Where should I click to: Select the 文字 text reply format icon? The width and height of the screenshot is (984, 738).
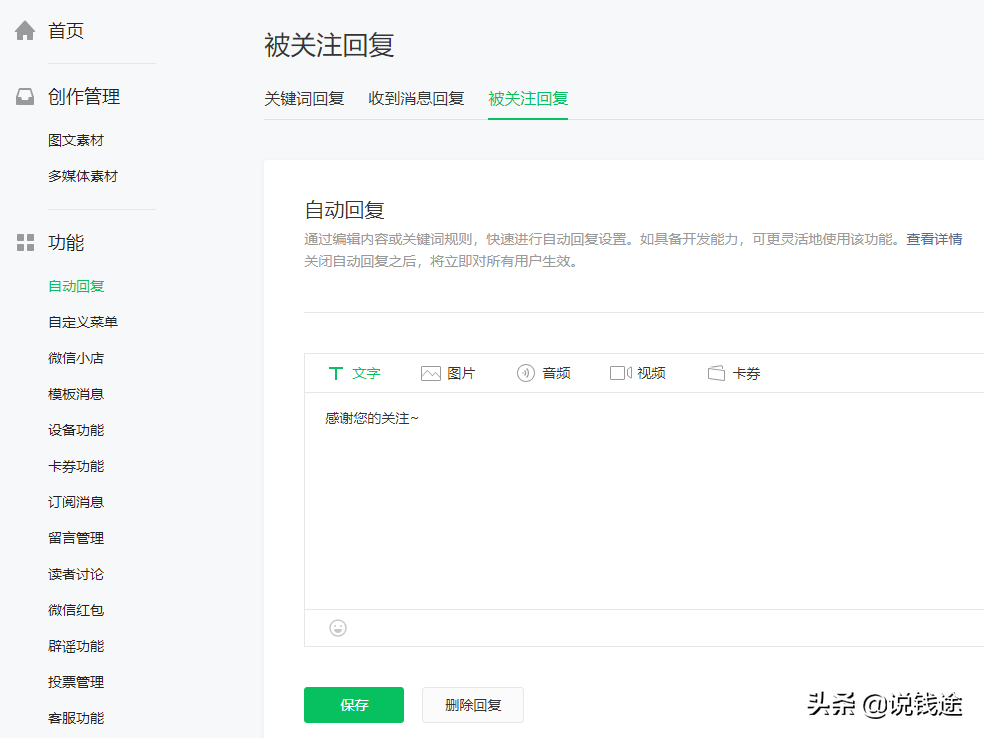[x=336, y=372]
